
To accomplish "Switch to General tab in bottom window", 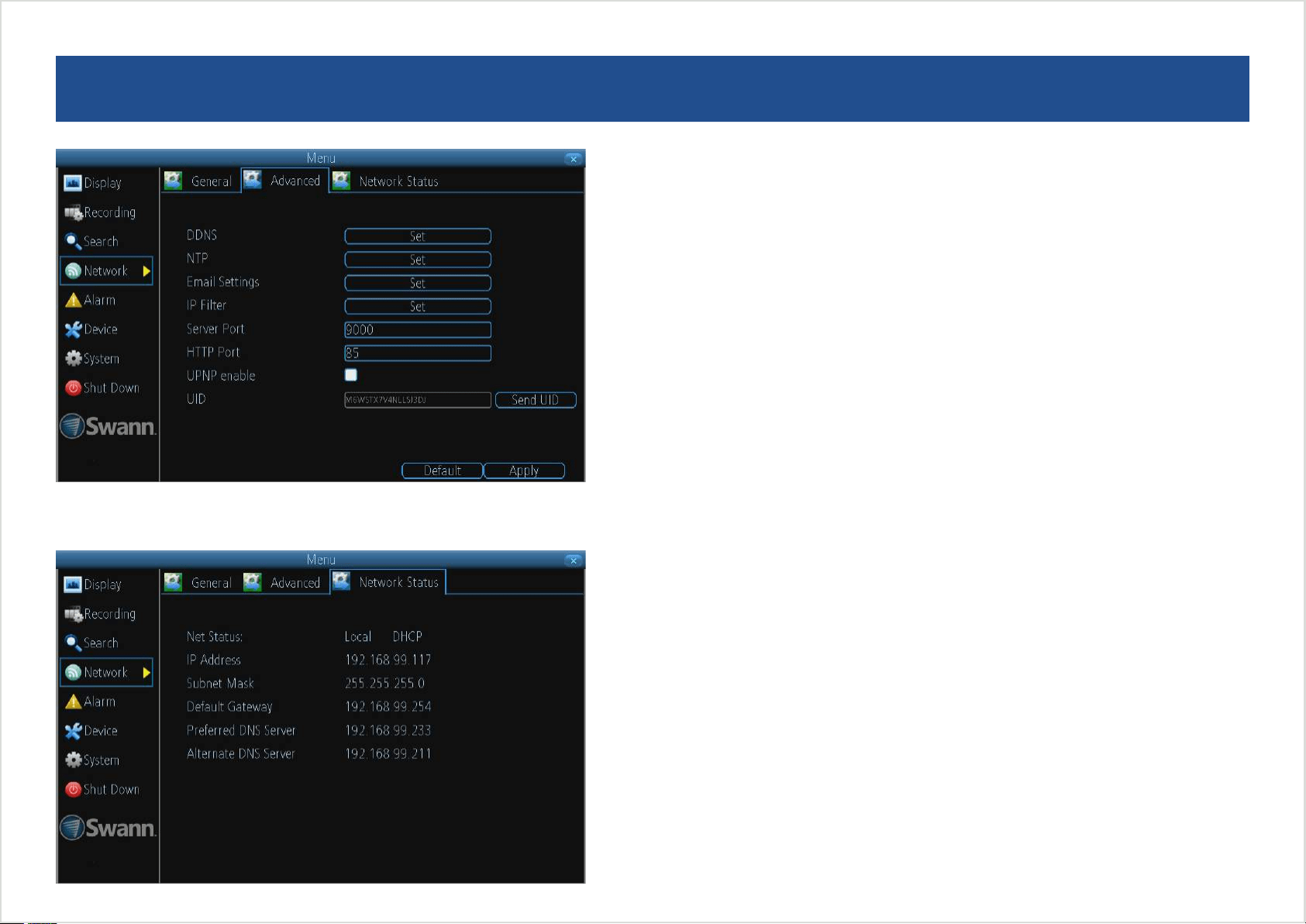I will (x=201, y=583).
